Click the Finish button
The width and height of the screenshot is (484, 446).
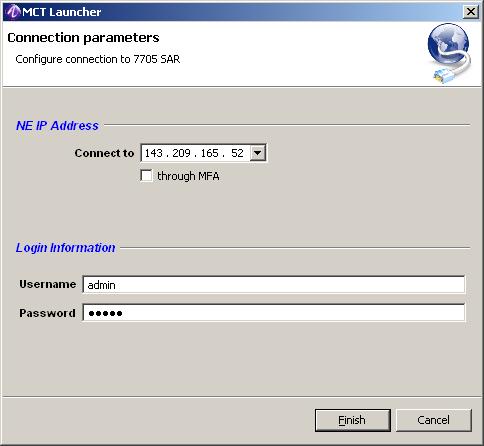(353, 420)
